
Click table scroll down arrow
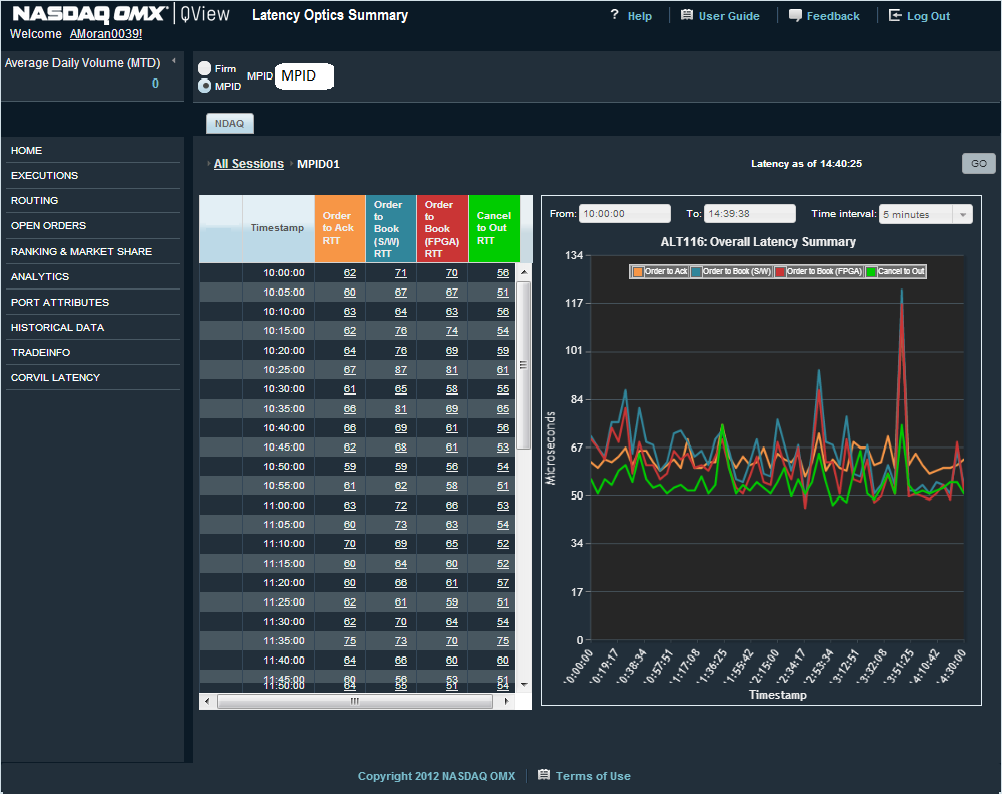pos(524,684)
